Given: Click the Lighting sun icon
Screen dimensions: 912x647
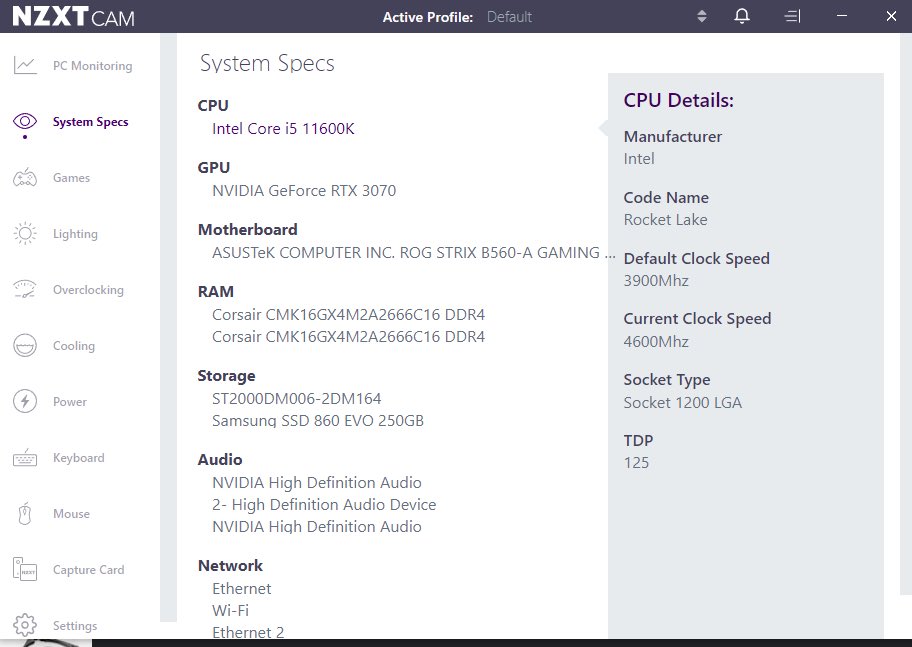Looking at the screenshot, I should pos(25,233).
